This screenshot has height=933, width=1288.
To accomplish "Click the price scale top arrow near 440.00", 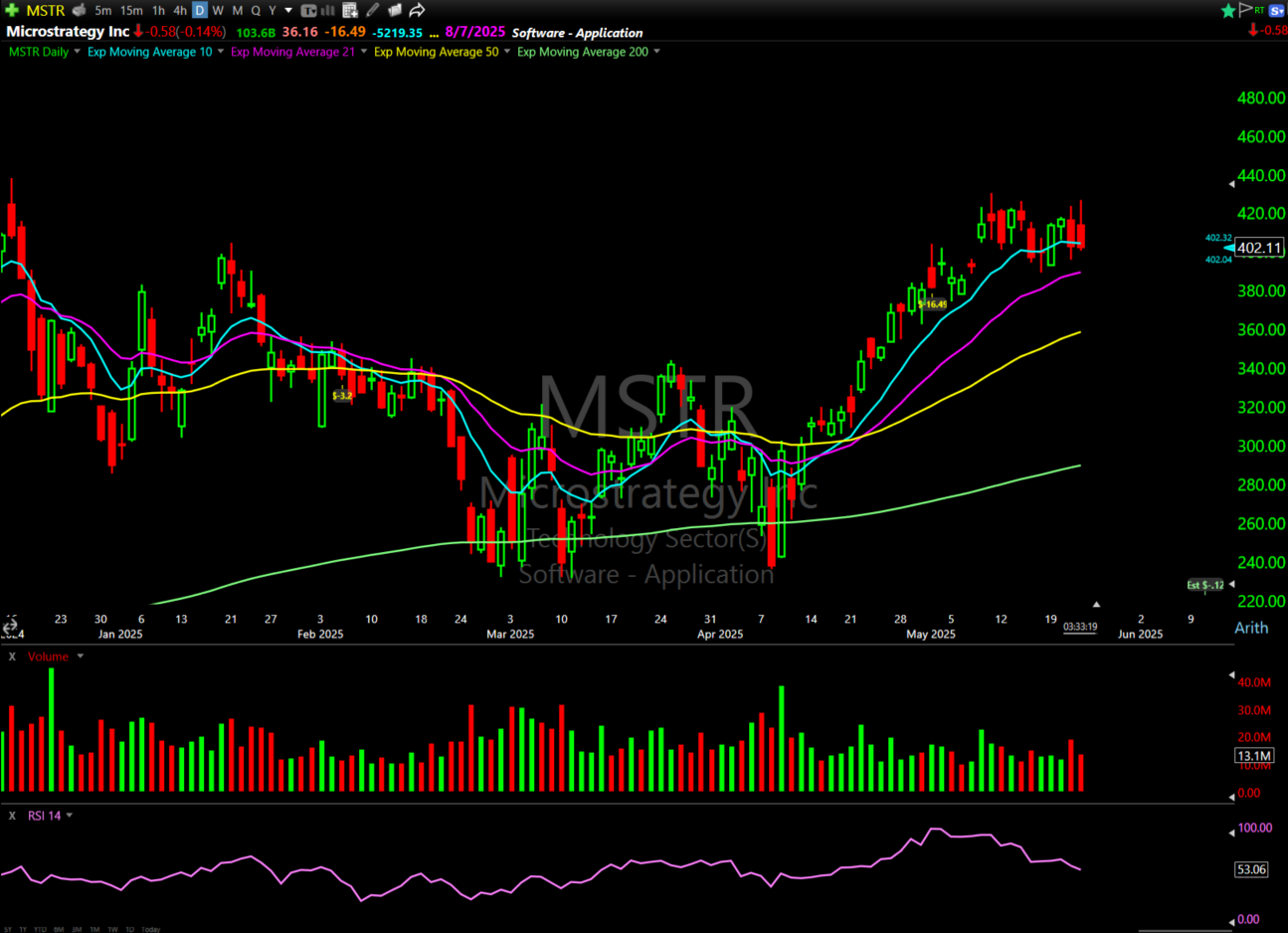I will (x=1231, y=185).
